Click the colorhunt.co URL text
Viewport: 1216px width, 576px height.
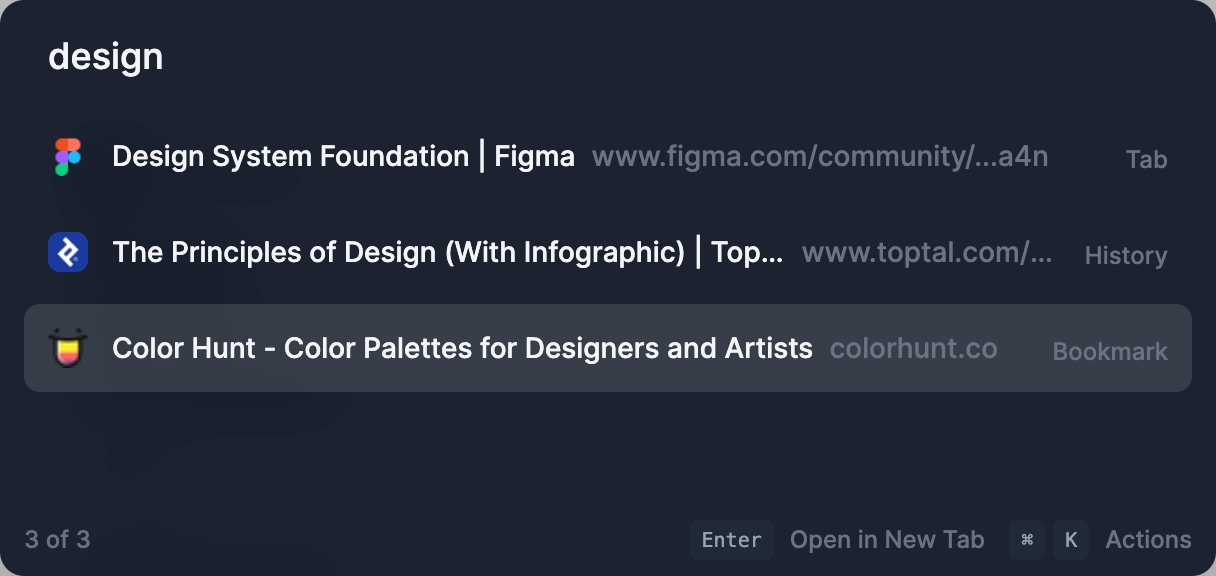[913, 349]
